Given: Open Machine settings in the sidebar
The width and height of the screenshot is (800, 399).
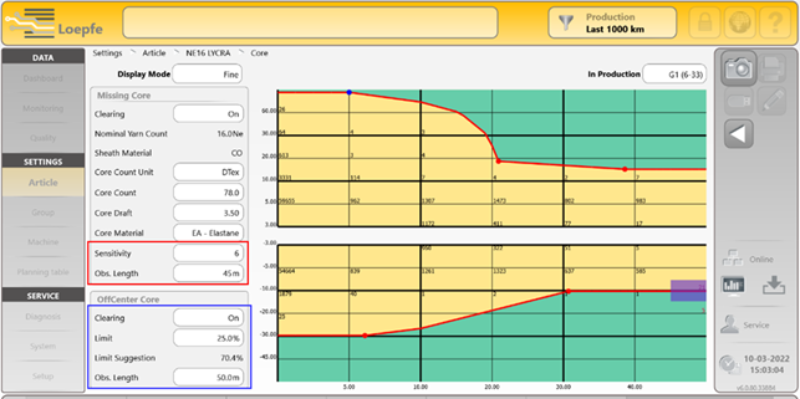Looking at the screenshot, I should click(43, 242).
